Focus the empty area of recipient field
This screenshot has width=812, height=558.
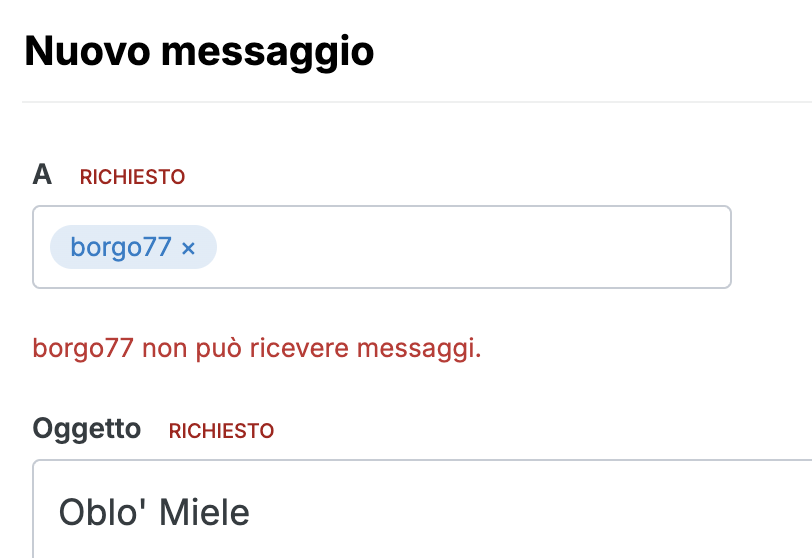470,247
